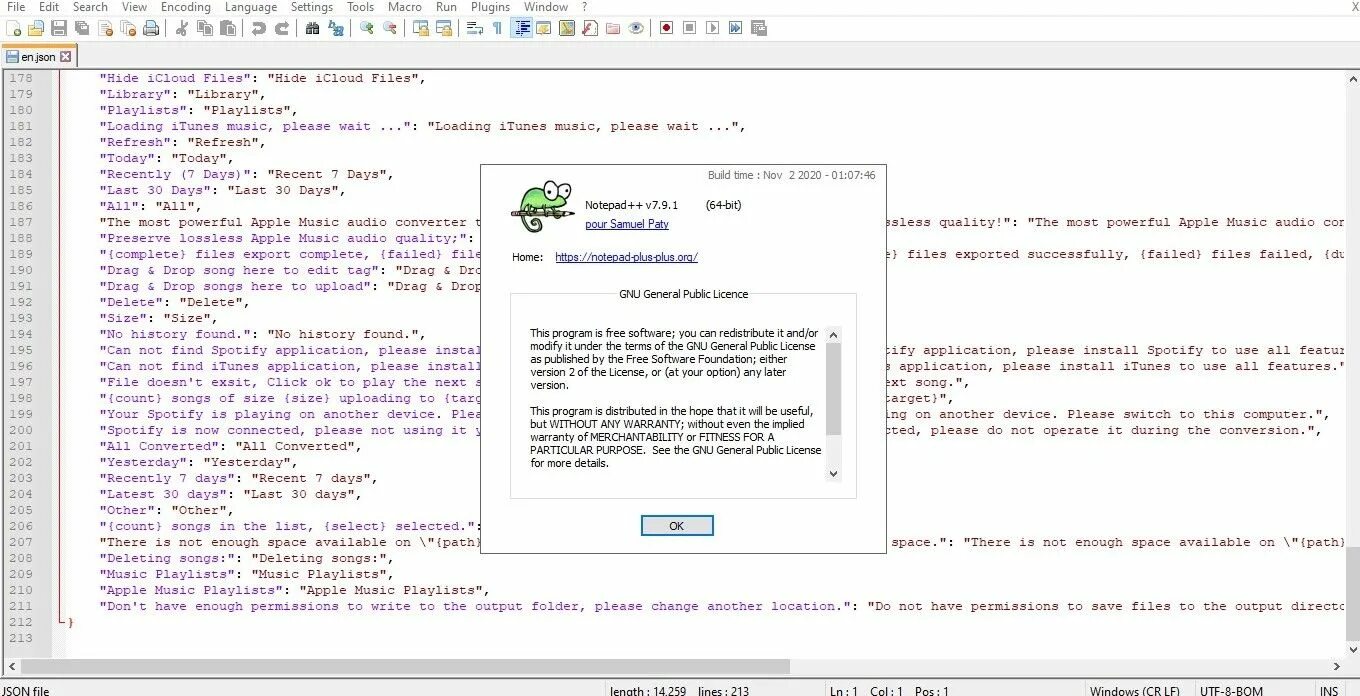
Task: Click the Save Recorded Macro icon
Action: tap(758, 28)
